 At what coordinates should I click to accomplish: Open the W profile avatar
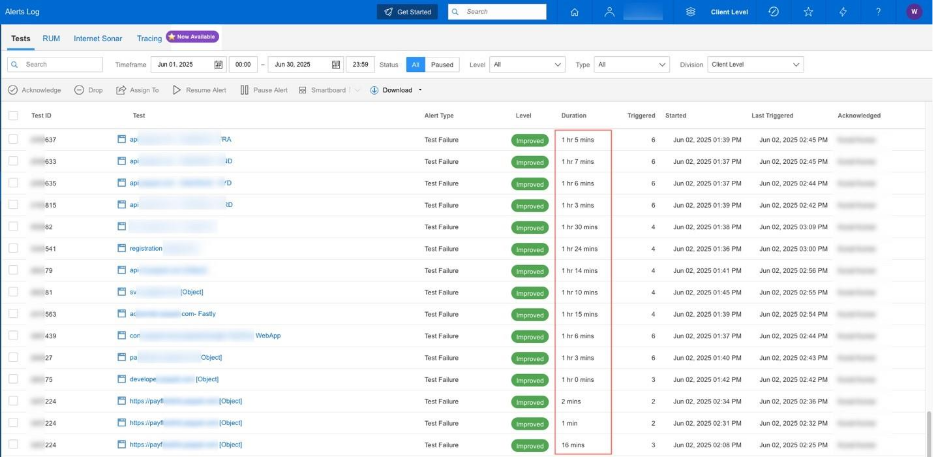pos(914,12)
